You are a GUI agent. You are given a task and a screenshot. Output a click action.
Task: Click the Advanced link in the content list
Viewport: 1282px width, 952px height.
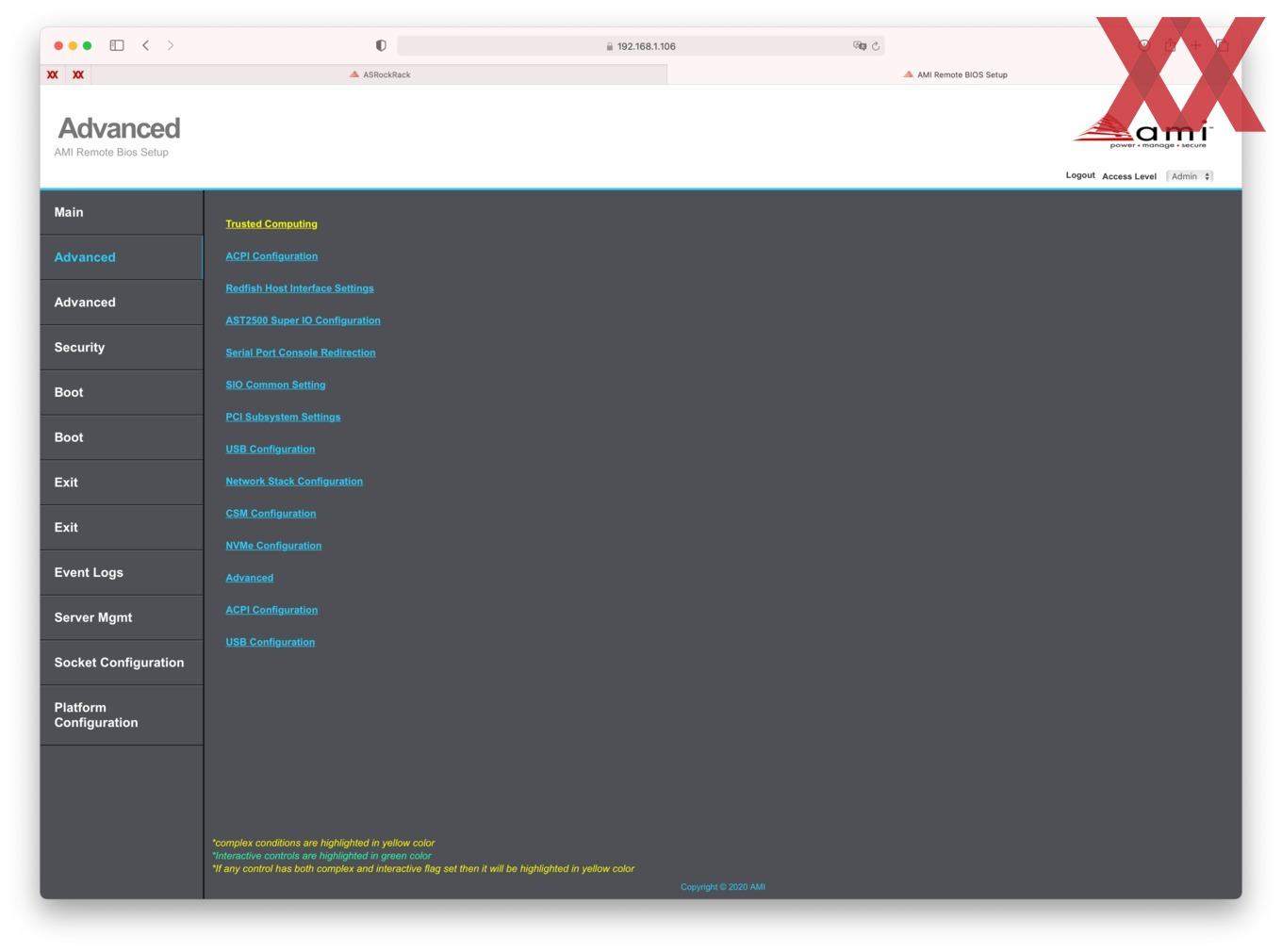pyautogui.click(x=249, y=578)
